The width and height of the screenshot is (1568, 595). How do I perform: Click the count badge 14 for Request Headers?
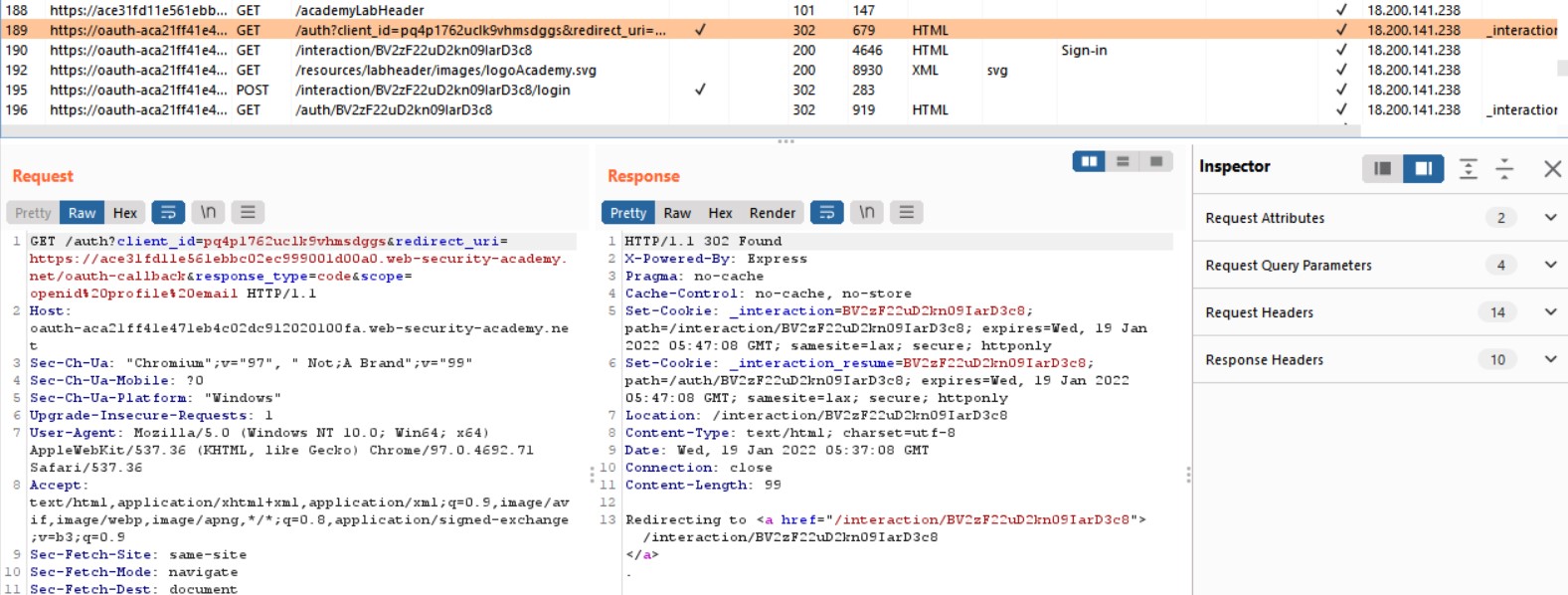click(1497, 312)
